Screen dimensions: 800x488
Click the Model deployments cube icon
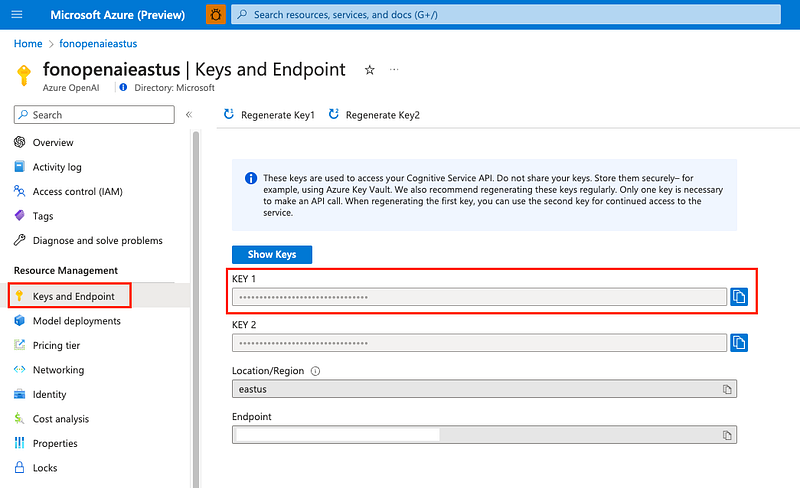[19, 321]
